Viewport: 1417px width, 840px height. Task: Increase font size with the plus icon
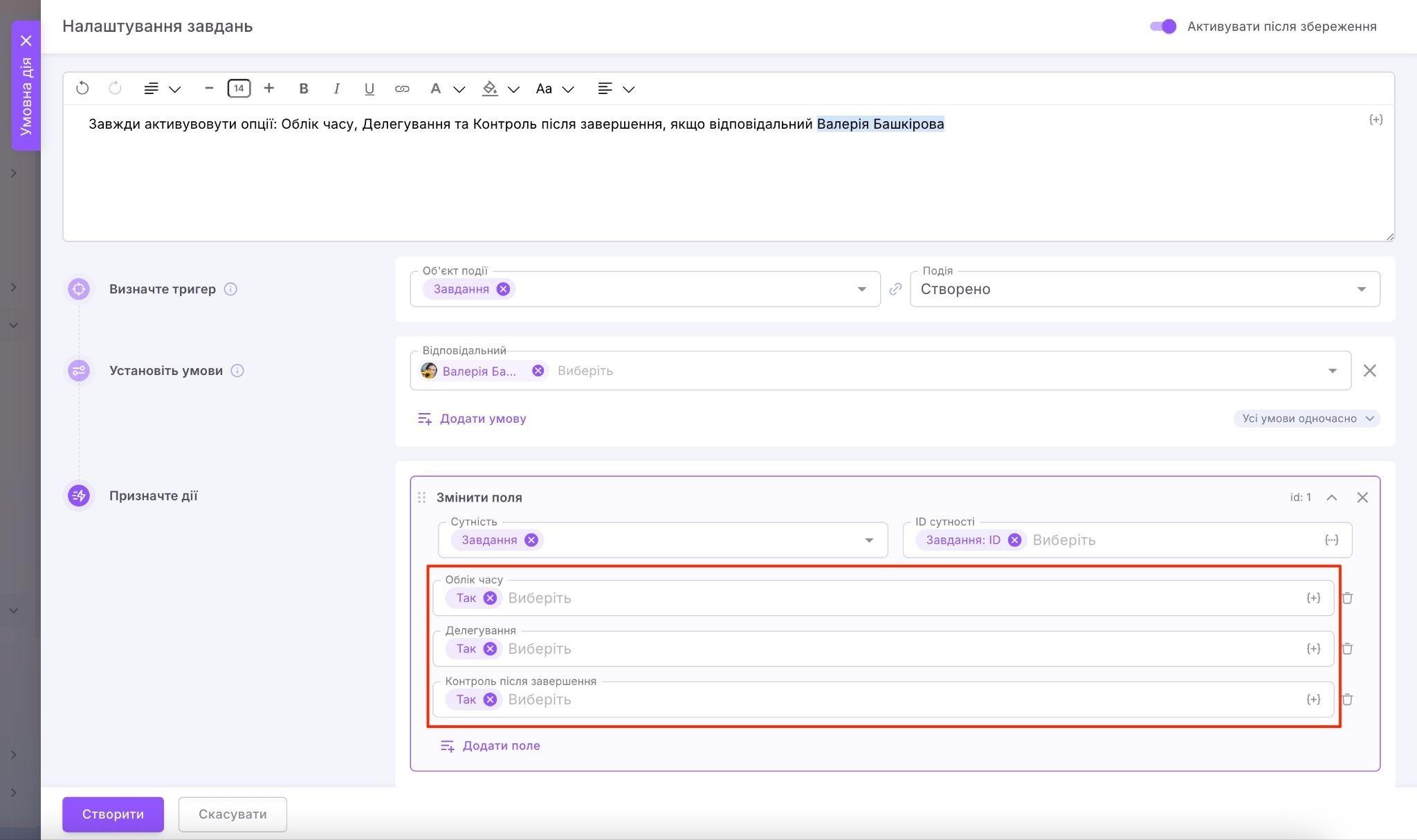tap(269, 89)
